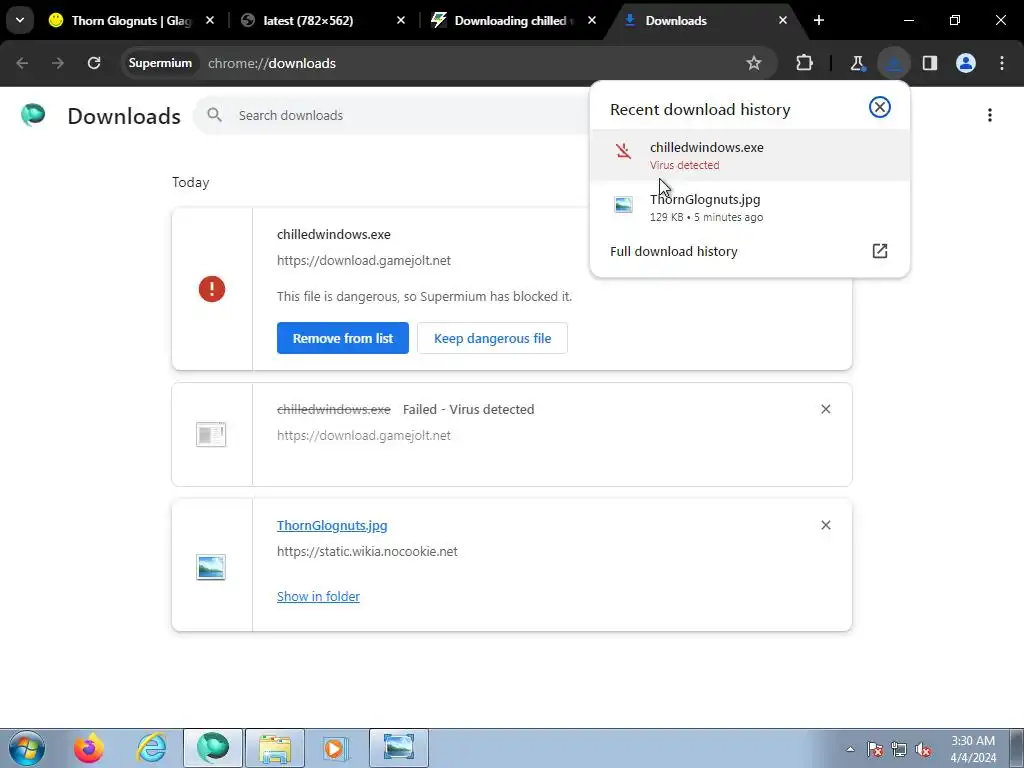Toggle the toolbar downloads button
Viewport: 1024px width, 768px height.
point(893,63)
